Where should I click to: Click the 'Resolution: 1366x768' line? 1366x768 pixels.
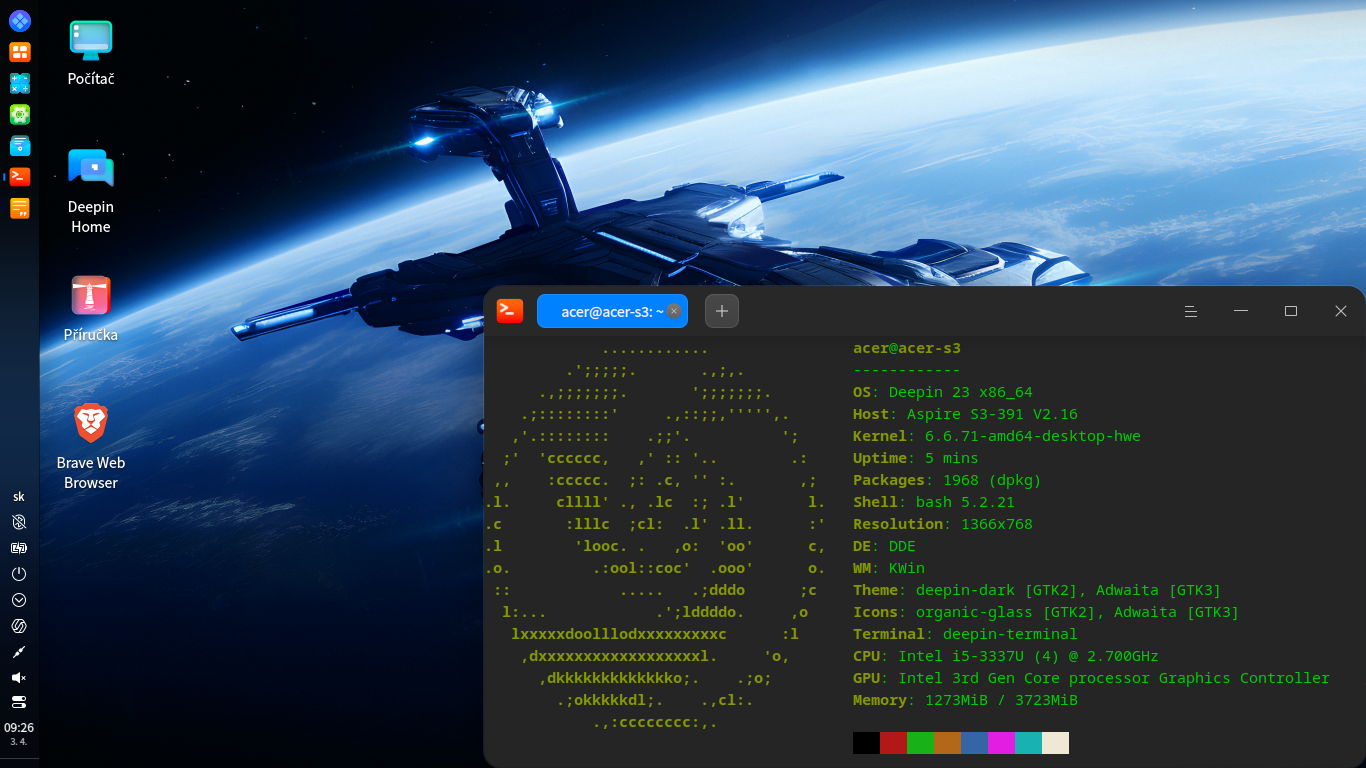pos(943,524)
